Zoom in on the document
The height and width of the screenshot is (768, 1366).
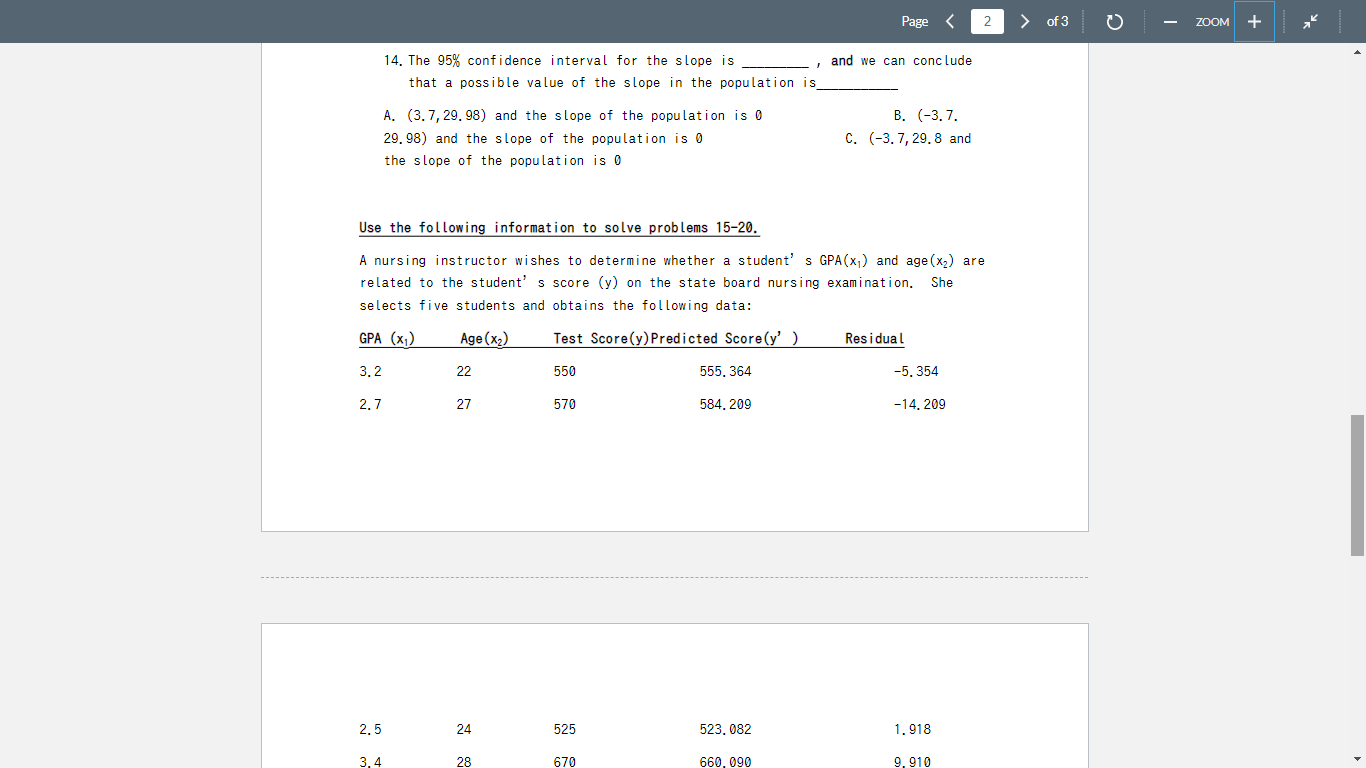[1254, 21]
